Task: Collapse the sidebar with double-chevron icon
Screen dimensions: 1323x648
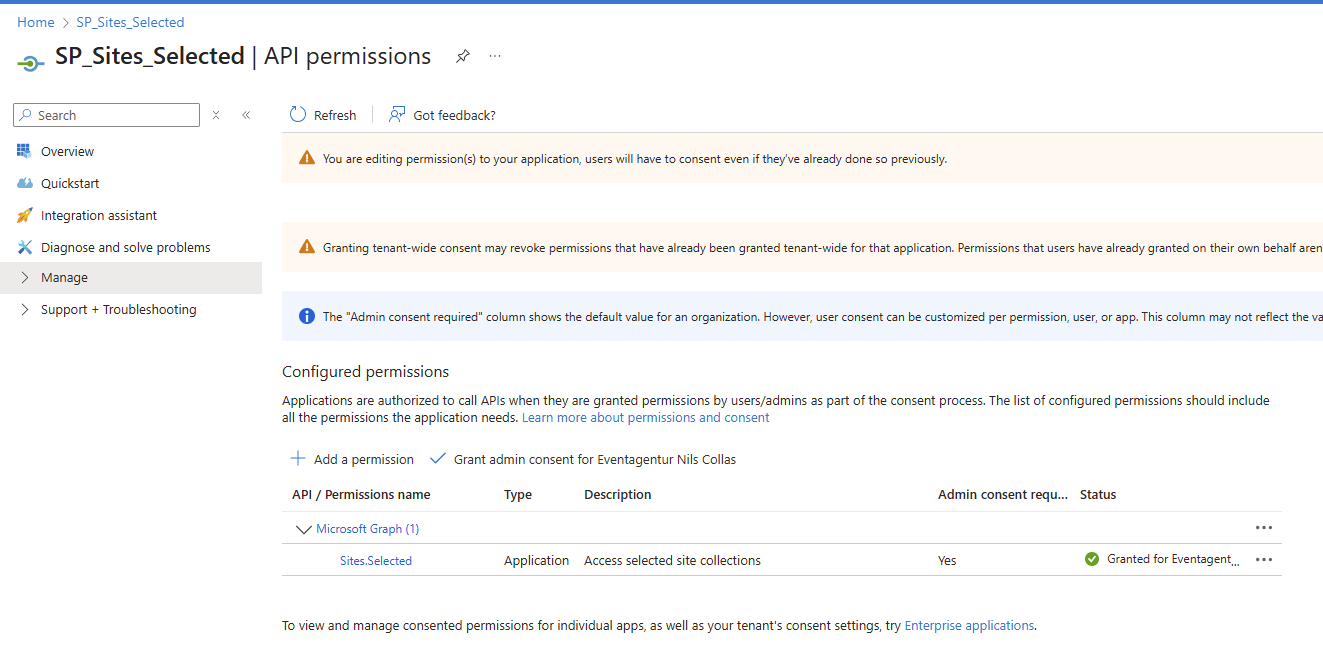Action: [x=246, y=115]
